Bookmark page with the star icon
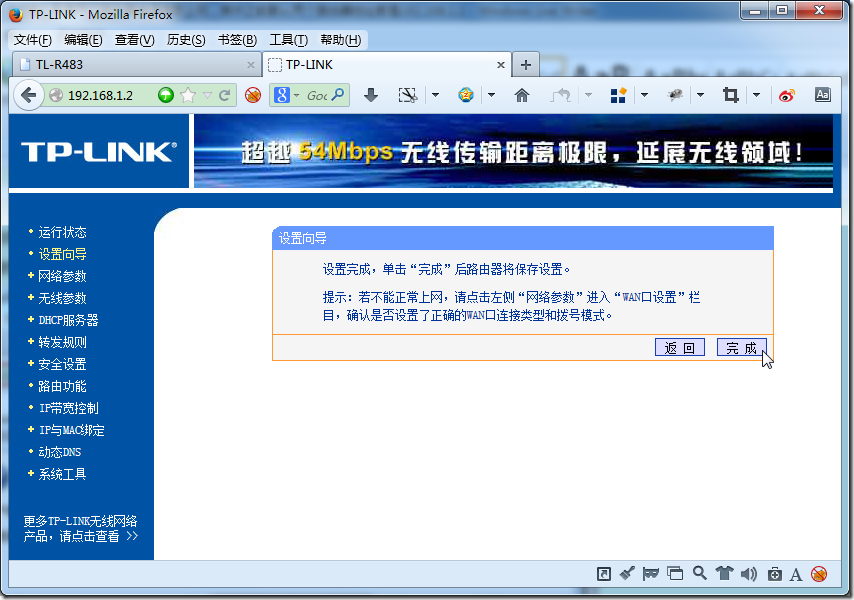This screenshot has width=854, height=600. pyautogui.click(x=188, y=95)
